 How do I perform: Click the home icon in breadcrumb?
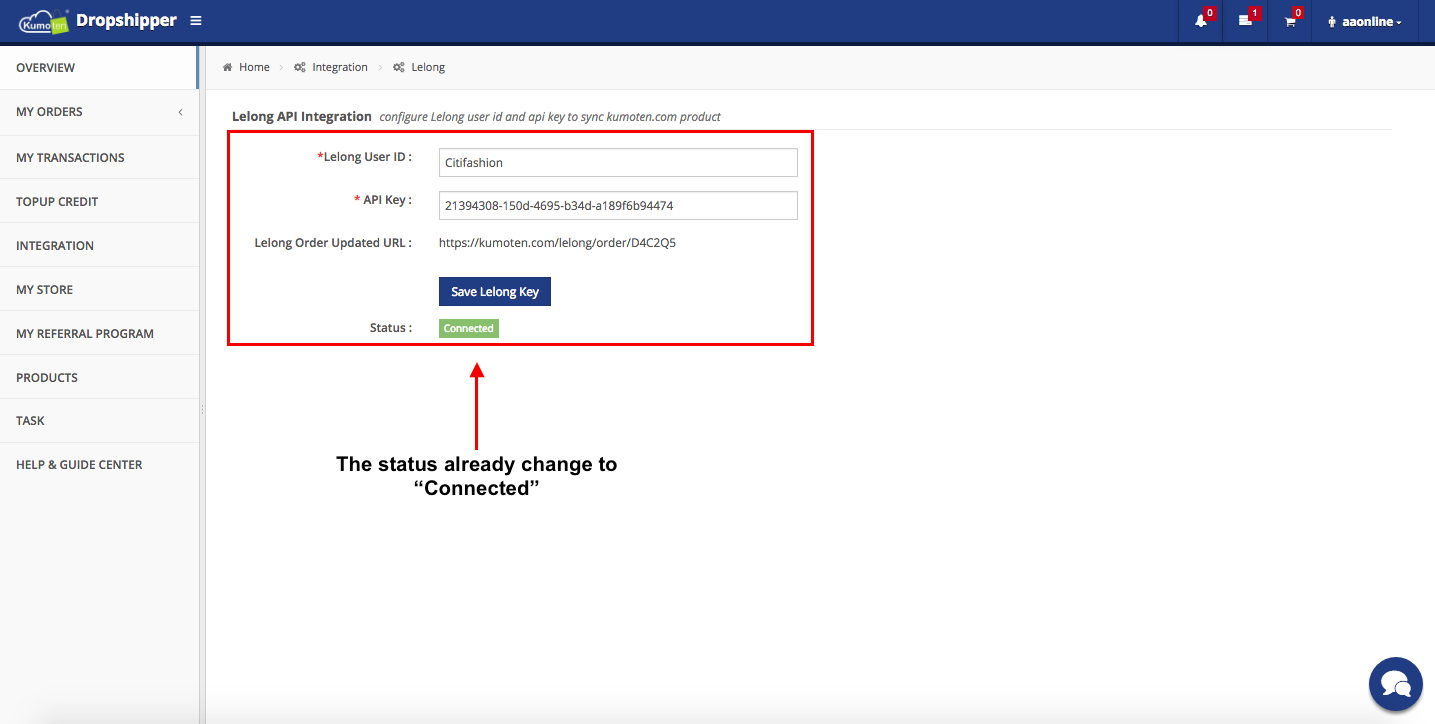228,67
